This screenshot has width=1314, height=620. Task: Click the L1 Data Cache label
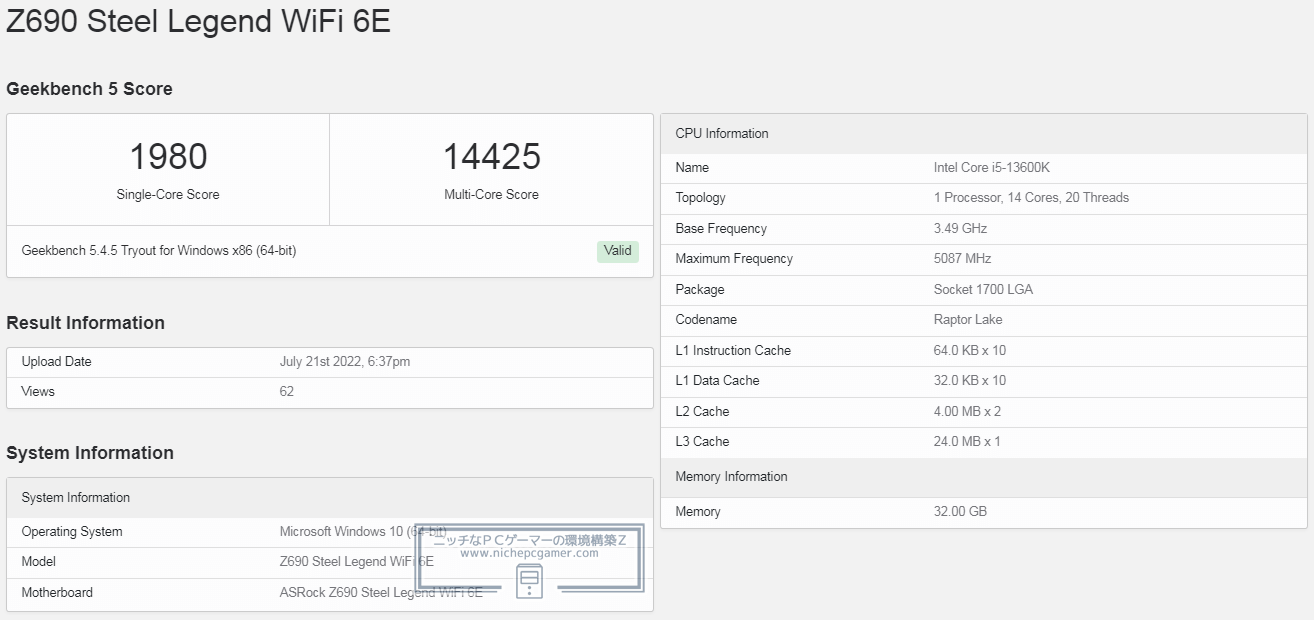click(717, 381)
